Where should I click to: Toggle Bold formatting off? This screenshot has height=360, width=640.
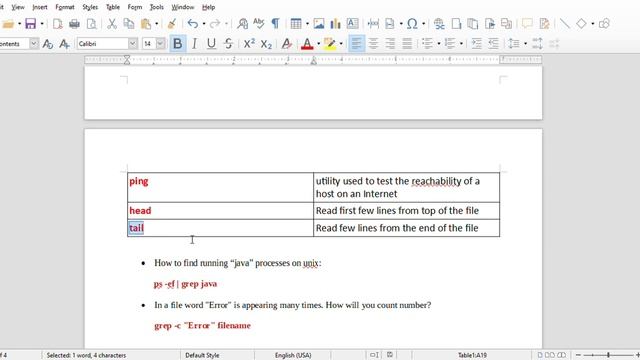coord(178,44)
